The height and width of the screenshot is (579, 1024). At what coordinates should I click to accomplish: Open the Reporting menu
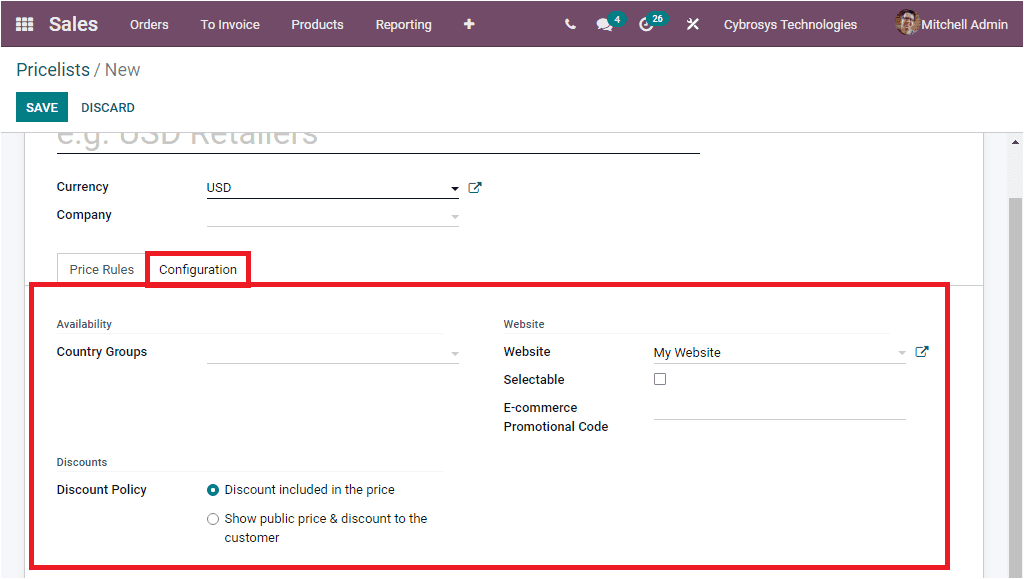[x=403, y=24]
